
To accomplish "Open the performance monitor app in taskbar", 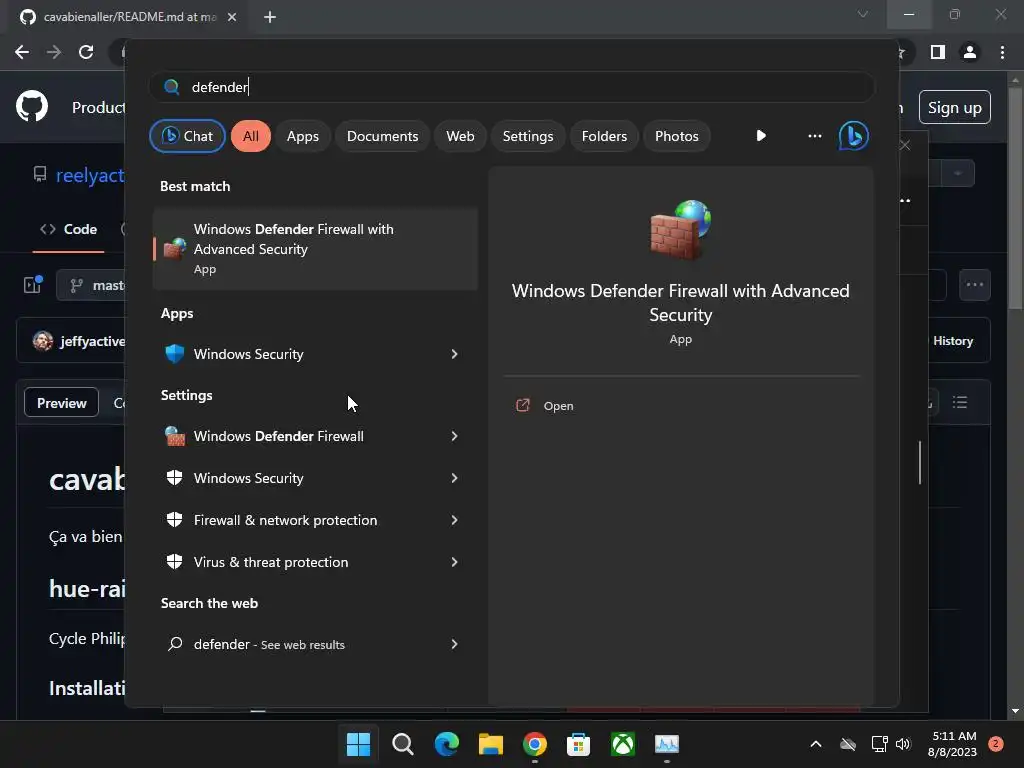I will (667, 744).
